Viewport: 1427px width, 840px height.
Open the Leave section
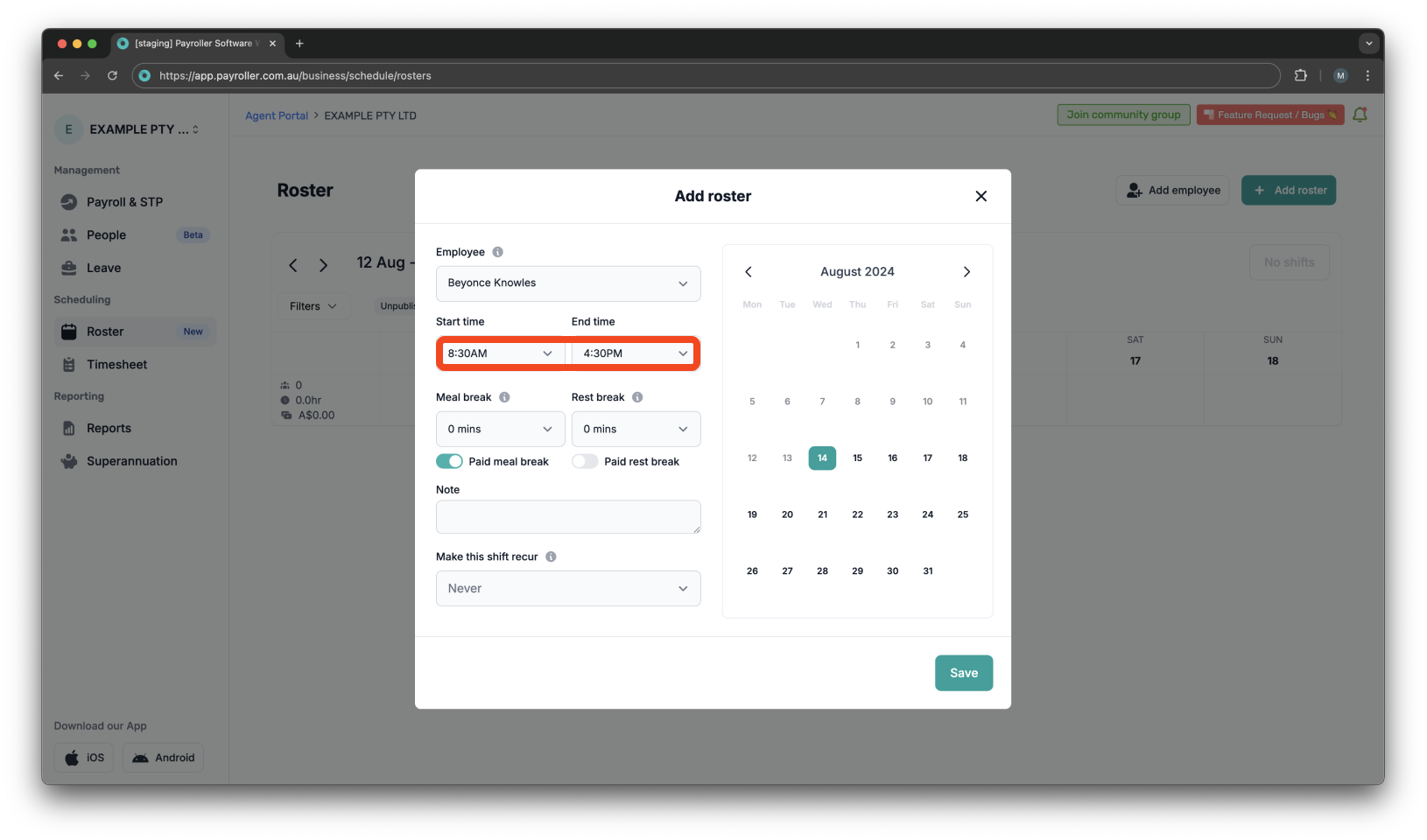(x=133, y=268)
